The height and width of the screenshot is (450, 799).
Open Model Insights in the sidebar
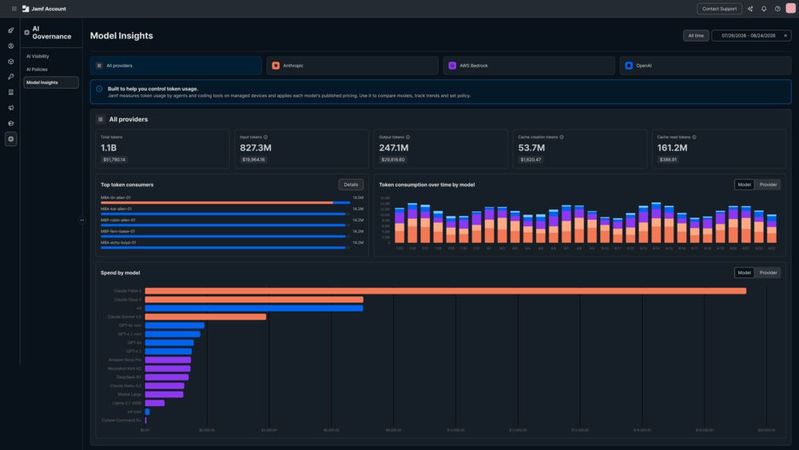click(51, 83)
